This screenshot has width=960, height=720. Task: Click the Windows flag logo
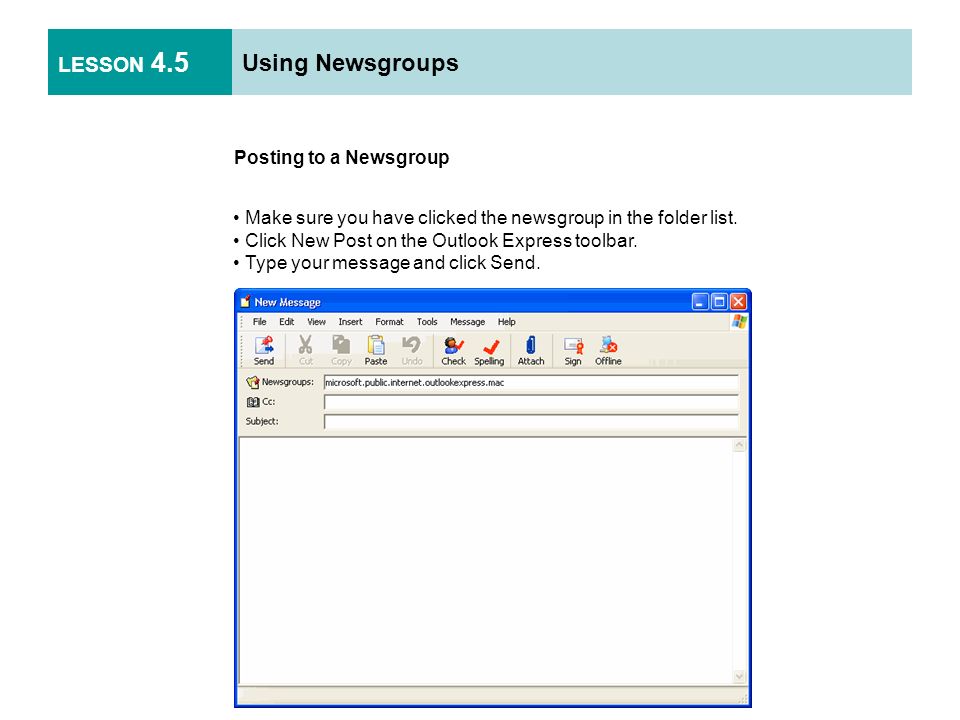739,321
